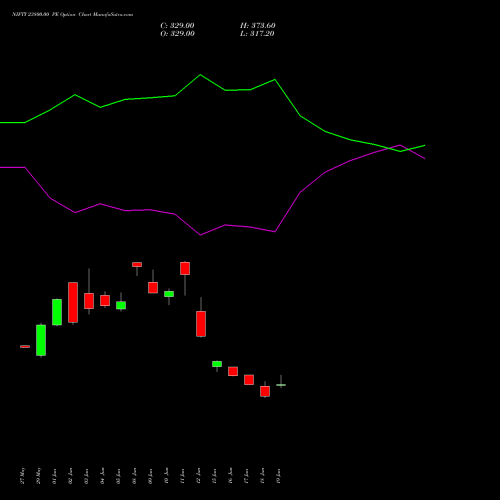The image size is (500, 500).
Task: Click the 27 May date label
Action: [23, 476]
